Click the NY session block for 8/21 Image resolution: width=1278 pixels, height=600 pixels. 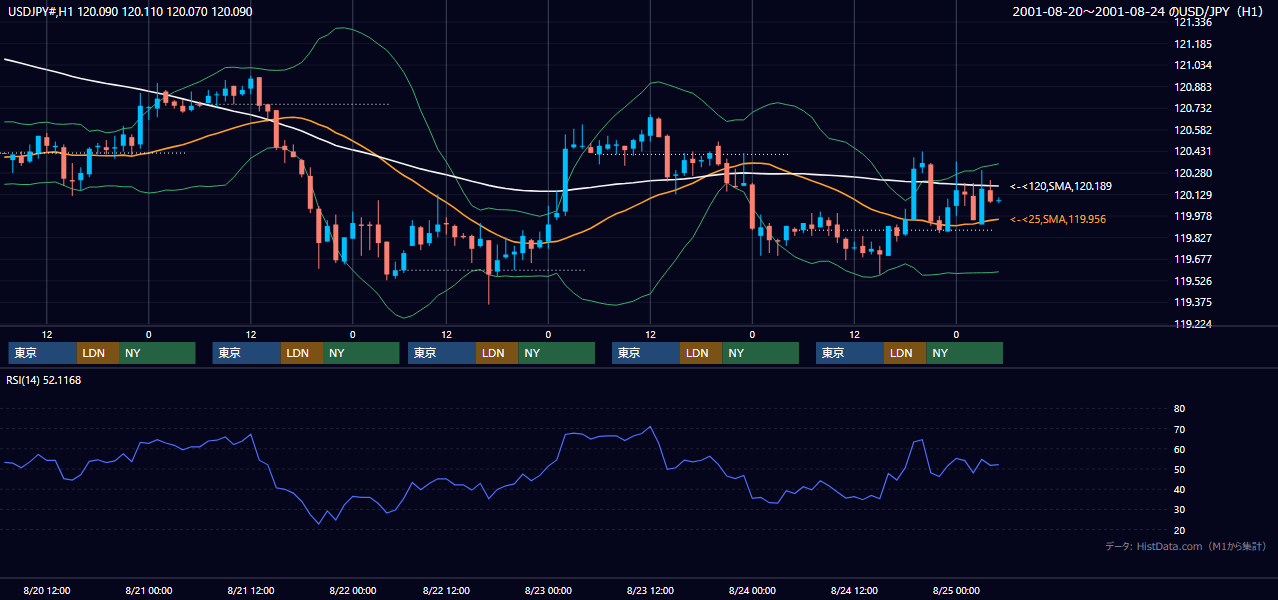[x=362, y=353]
